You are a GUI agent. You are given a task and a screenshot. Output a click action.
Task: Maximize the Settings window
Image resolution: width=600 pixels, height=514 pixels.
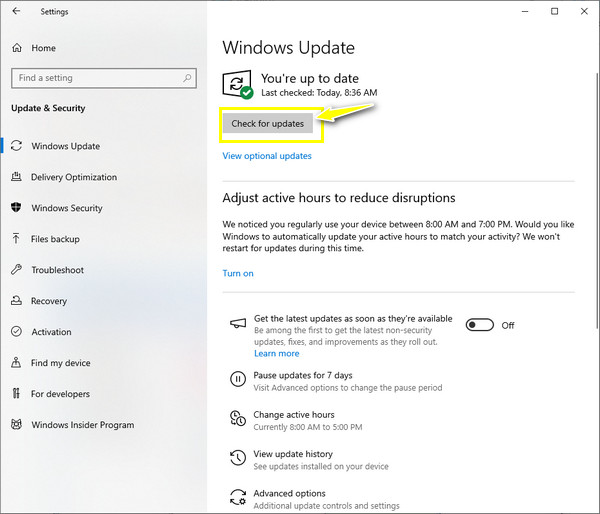[x=554, y=11]
